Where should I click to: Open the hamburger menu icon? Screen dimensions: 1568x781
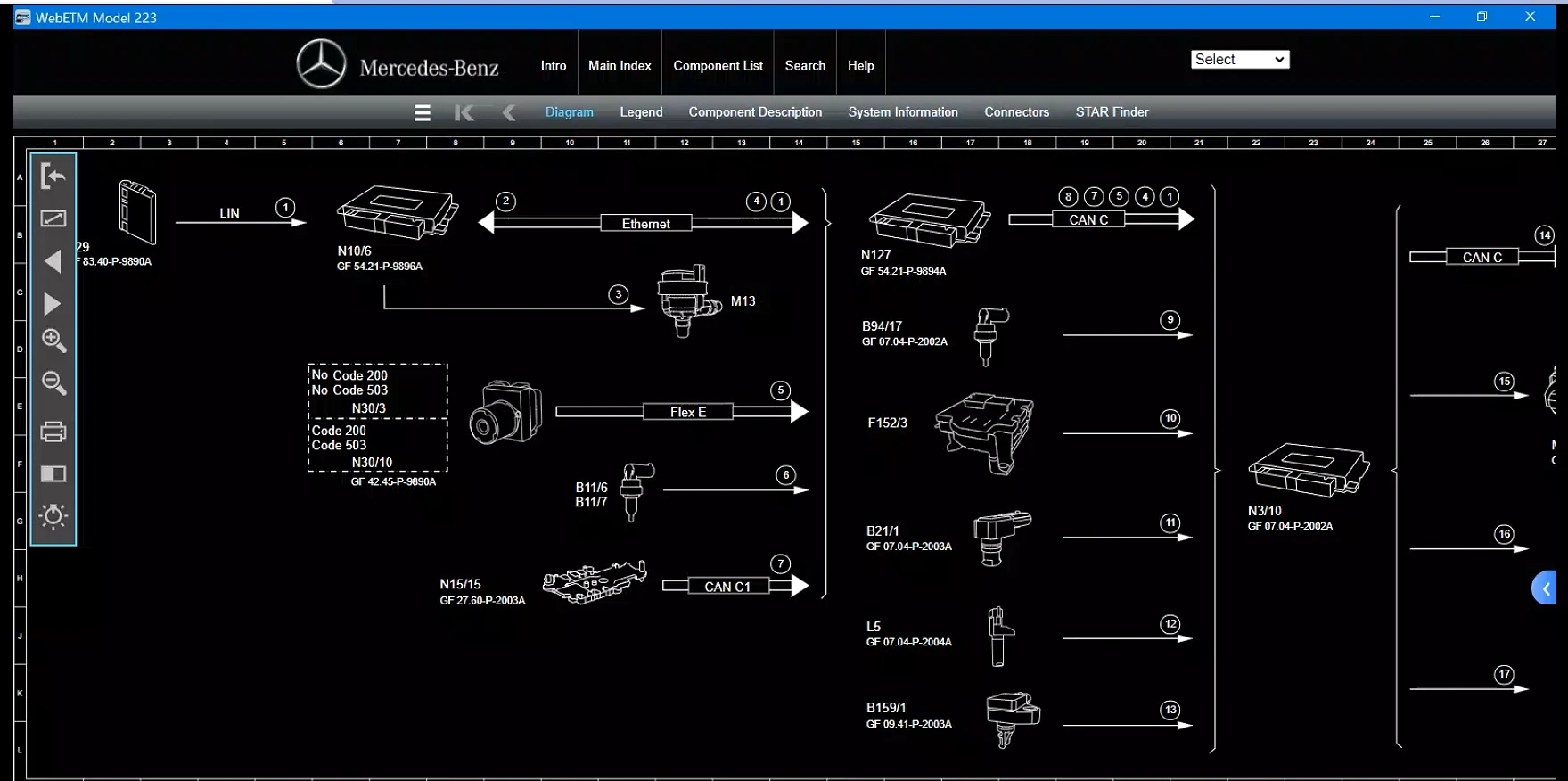pos(423,112)
